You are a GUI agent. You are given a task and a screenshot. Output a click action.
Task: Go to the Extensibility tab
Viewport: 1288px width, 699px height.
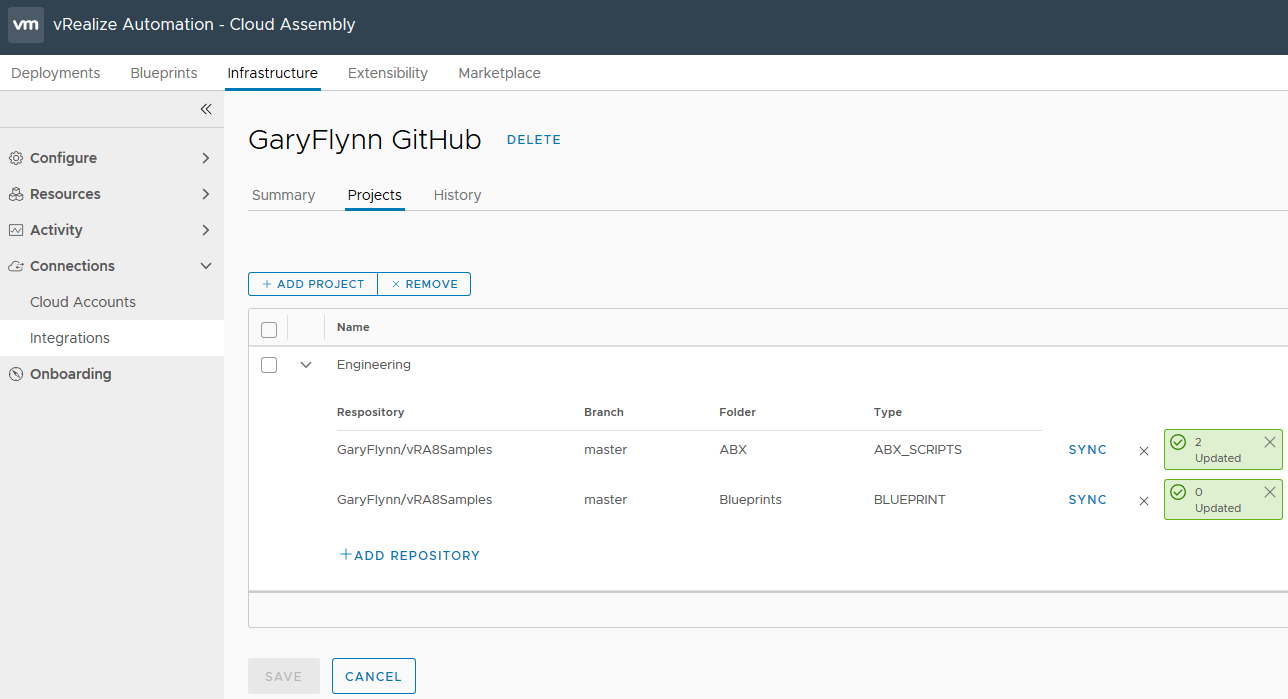tap(388, 73)
